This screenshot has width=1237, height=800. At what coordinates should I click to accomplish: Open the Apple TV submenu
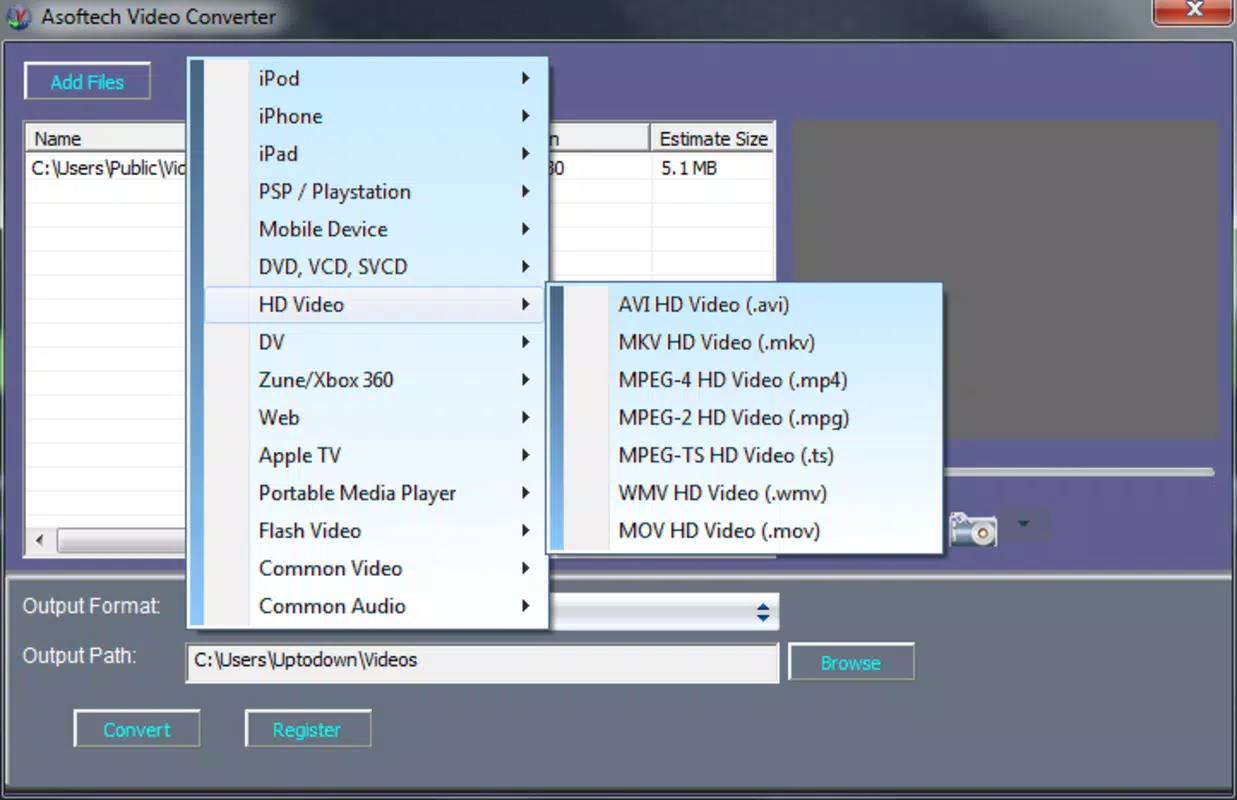tap(374, 455)
